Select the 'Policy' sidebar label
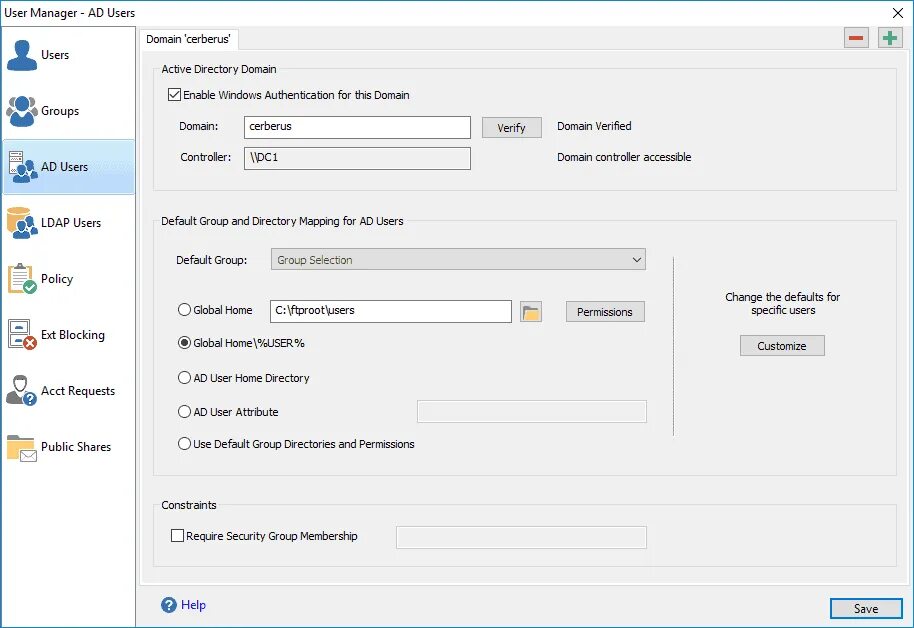The height and width of the screenshot is (628, 914). pyautogui.click(x=57, y=279)
